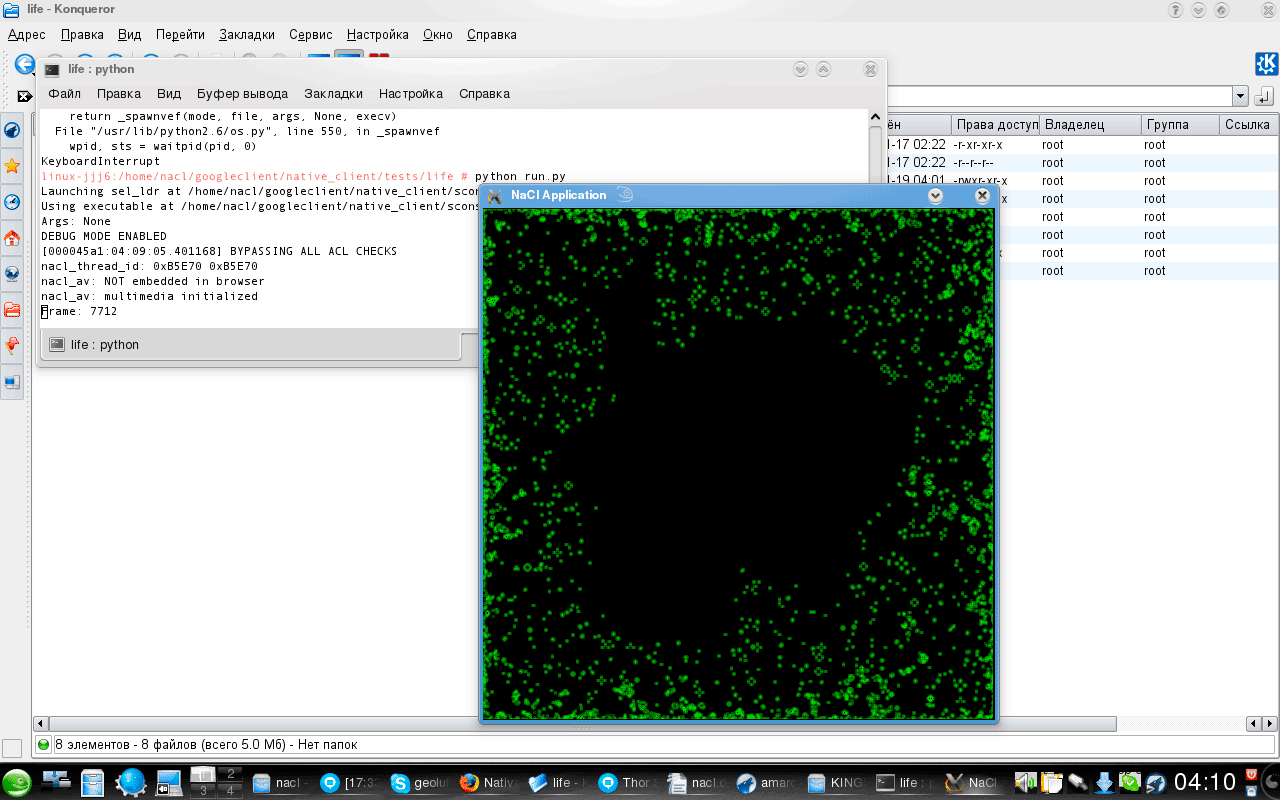The image size is (1280, 800).
Task: Expand the location bar history dropdown
Action: [x=1240, y=96]
